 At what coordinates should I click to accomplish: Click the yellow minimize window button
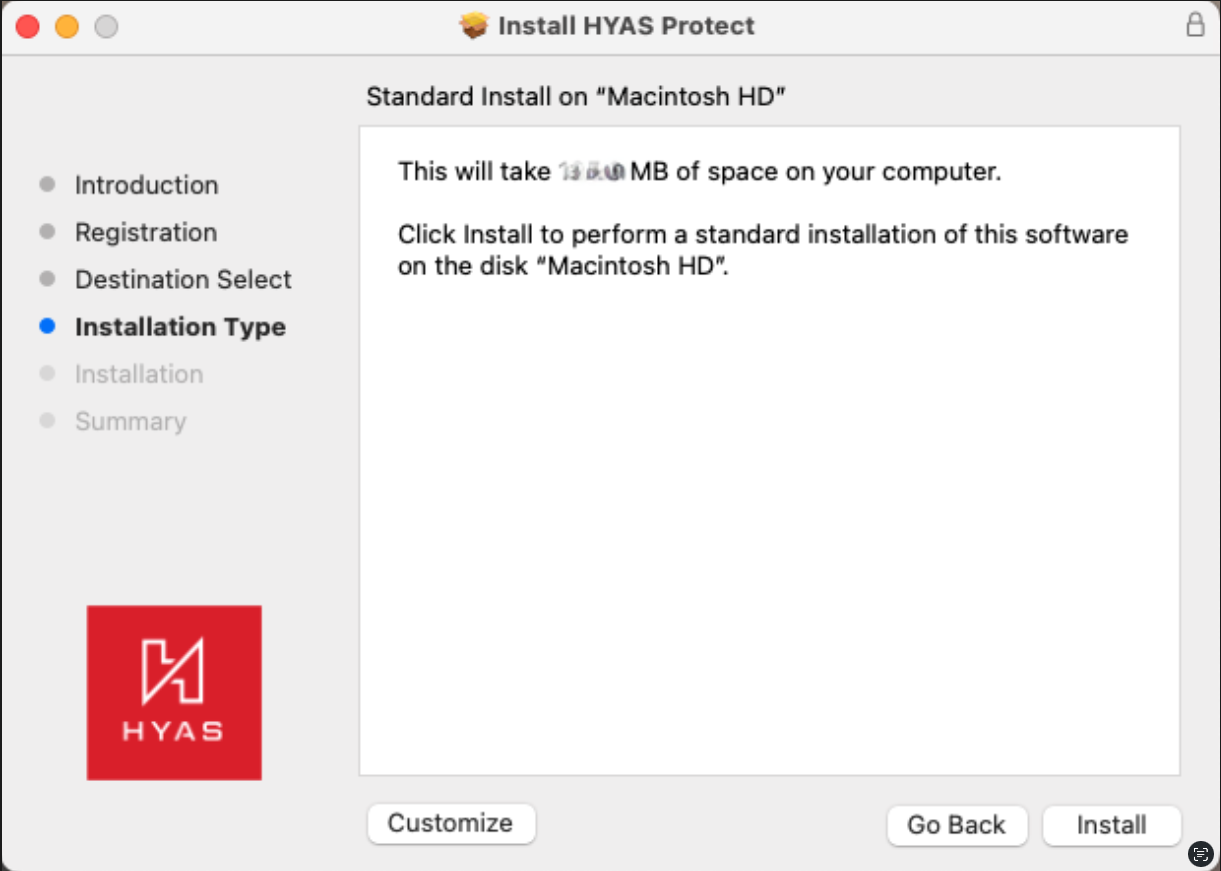67,27
